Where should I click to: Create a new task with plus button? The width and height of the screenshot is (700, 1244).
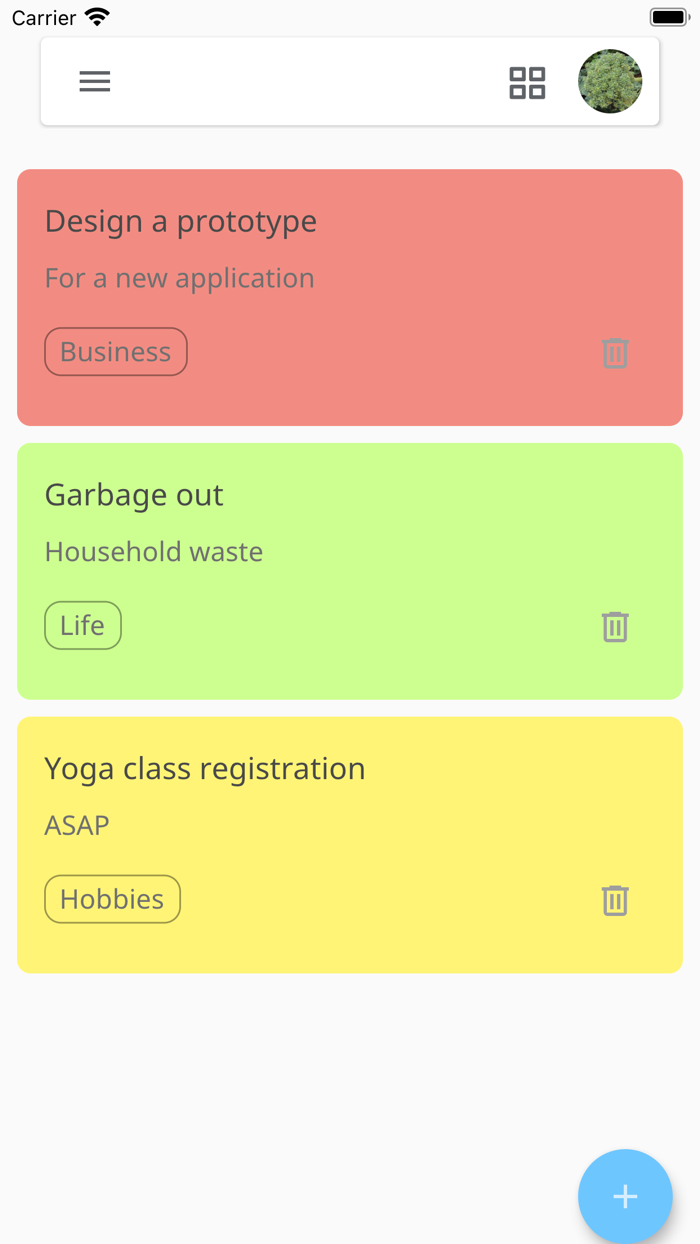point(625,1196)
